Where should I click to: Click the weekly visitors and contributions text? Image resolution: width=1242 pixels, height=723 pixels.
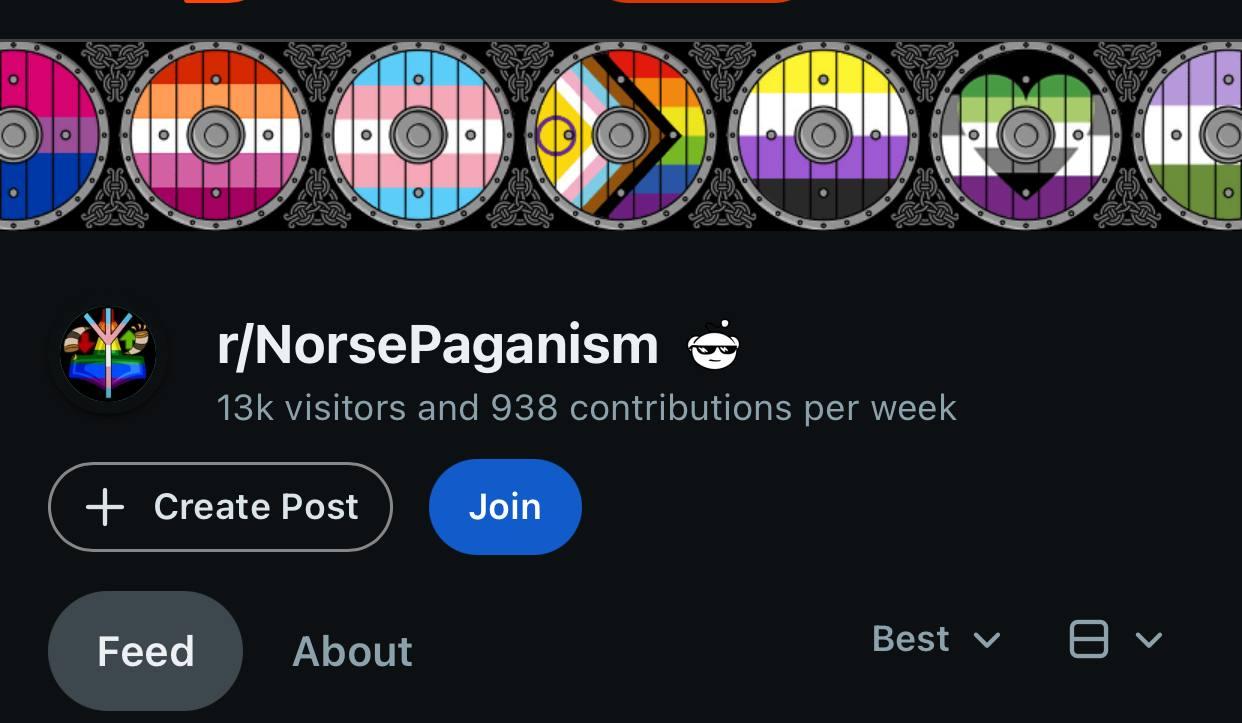[x=586, y=408]
